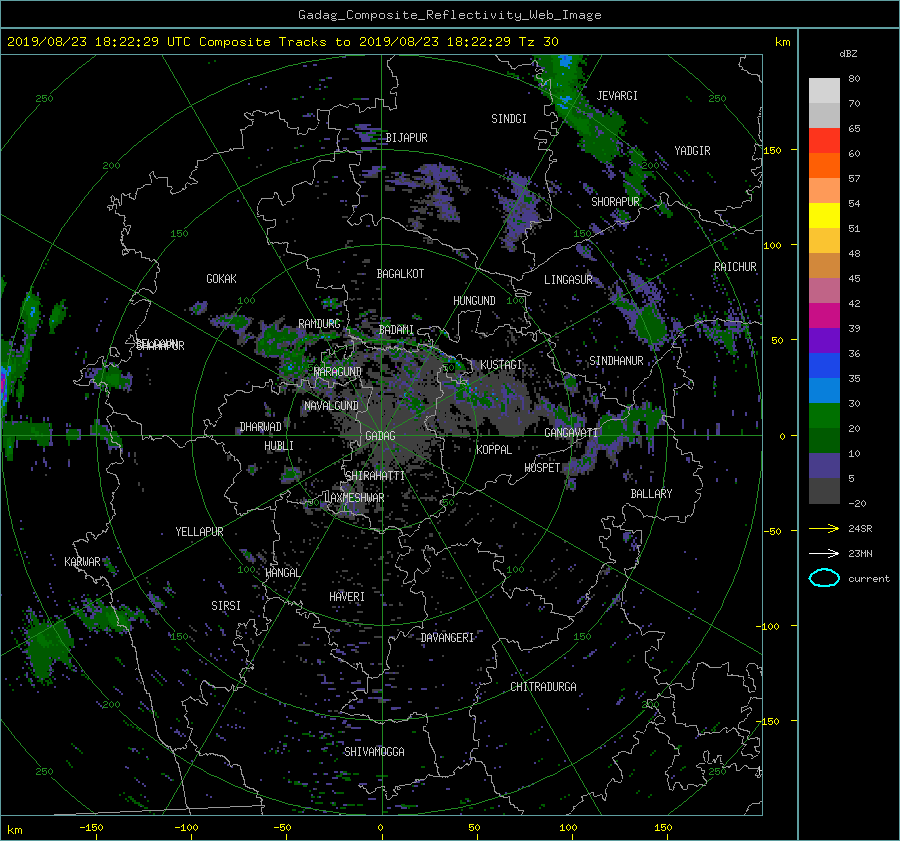Click the DHARWAD city label
The height and width of the screenshot is (841, 900).
pos(261,427)
